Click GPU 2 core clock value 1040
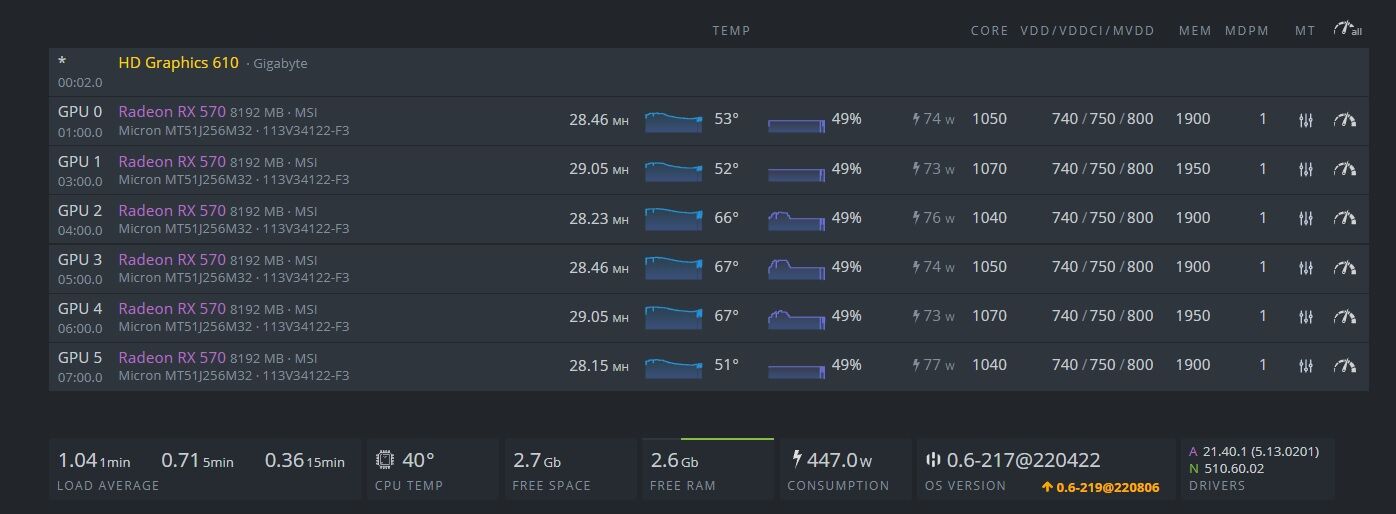The image size is (1396, 514). (x=989, y=218)
